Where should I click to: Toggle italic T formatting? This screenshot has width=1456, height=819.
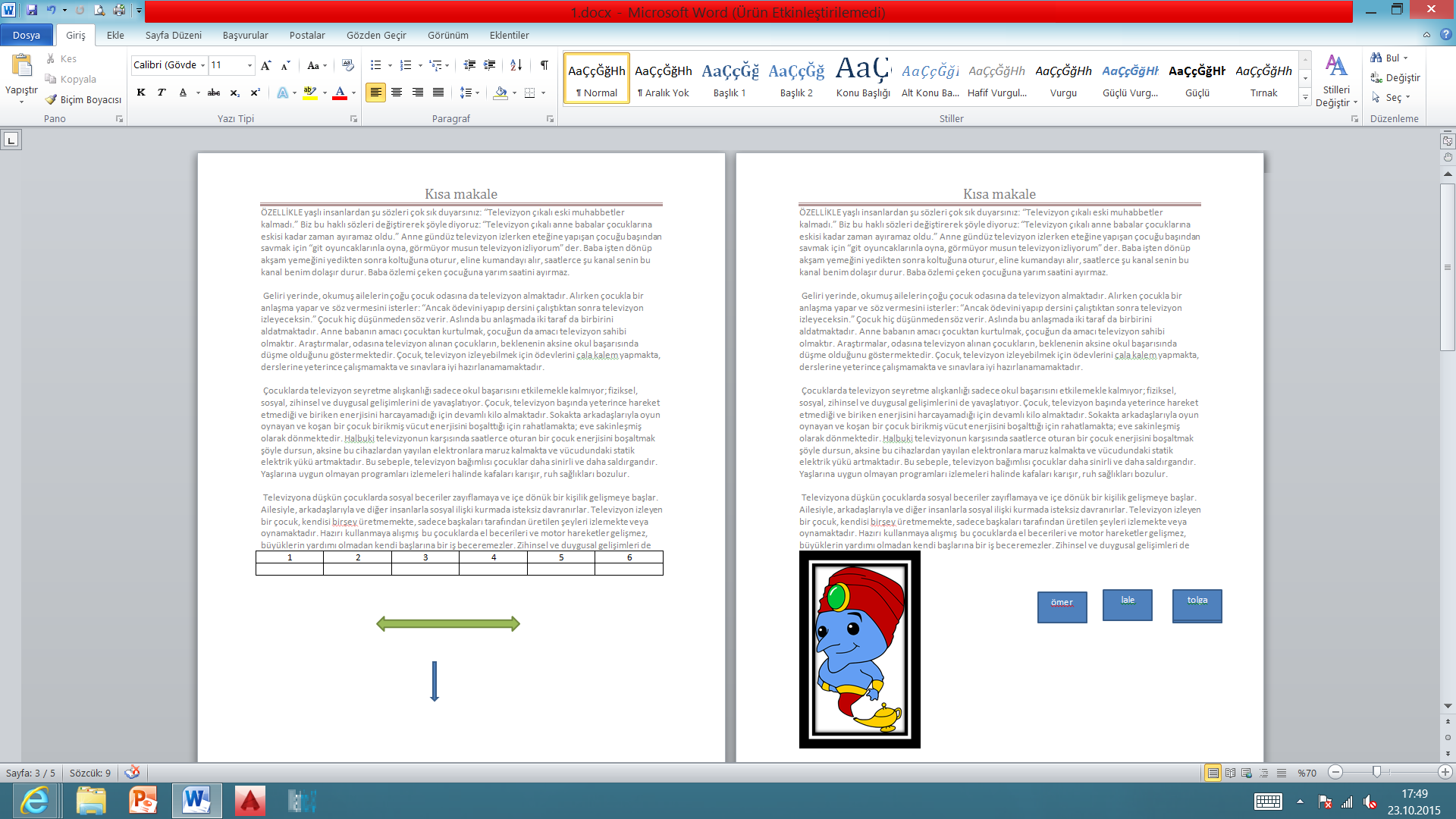(162, 93)
